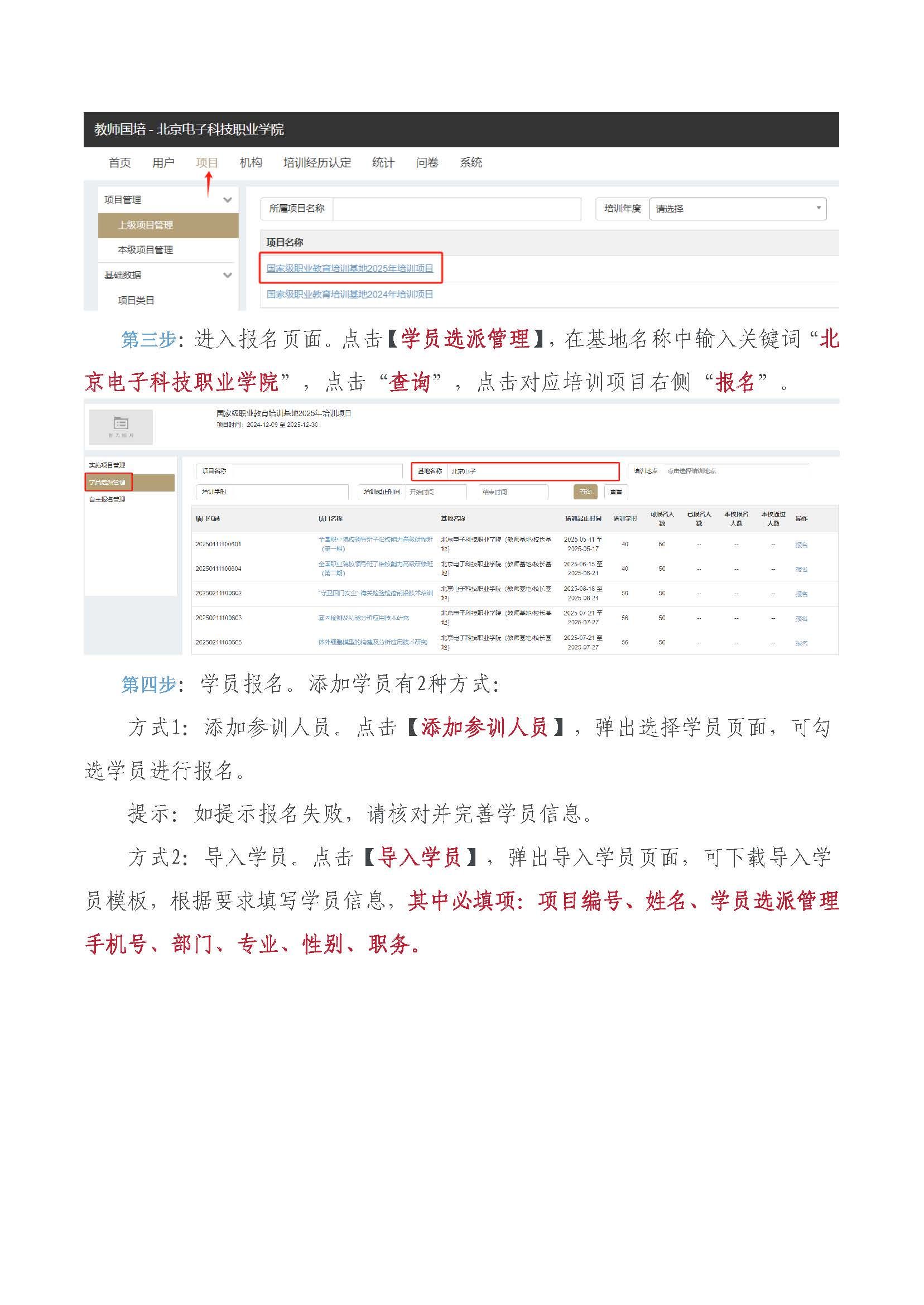Click 报名 for project code 20250111100601

[x=801, y=545]
